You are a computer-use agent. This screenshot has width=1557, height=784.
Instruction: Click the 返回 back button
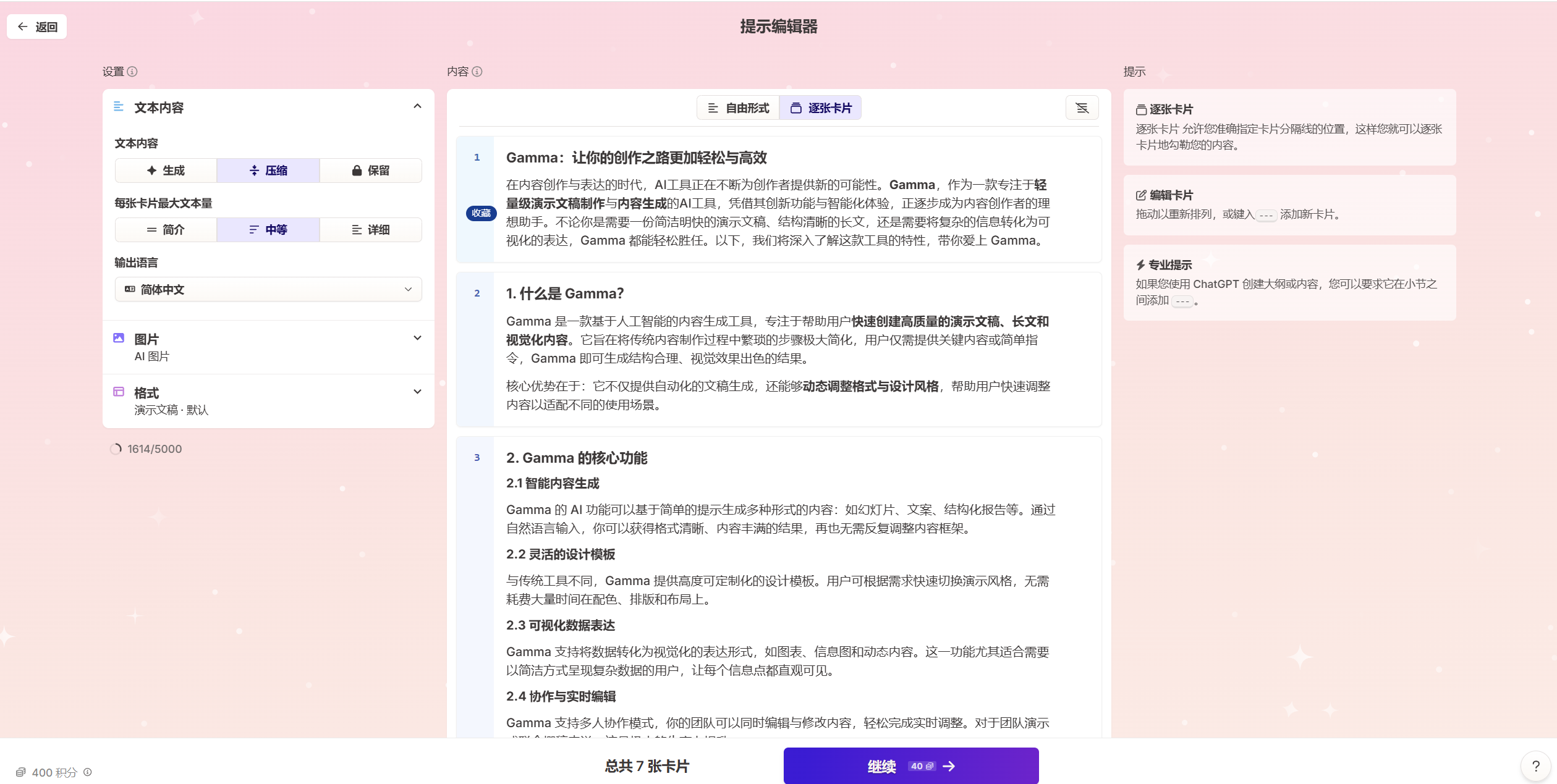[x=37, y=27]
